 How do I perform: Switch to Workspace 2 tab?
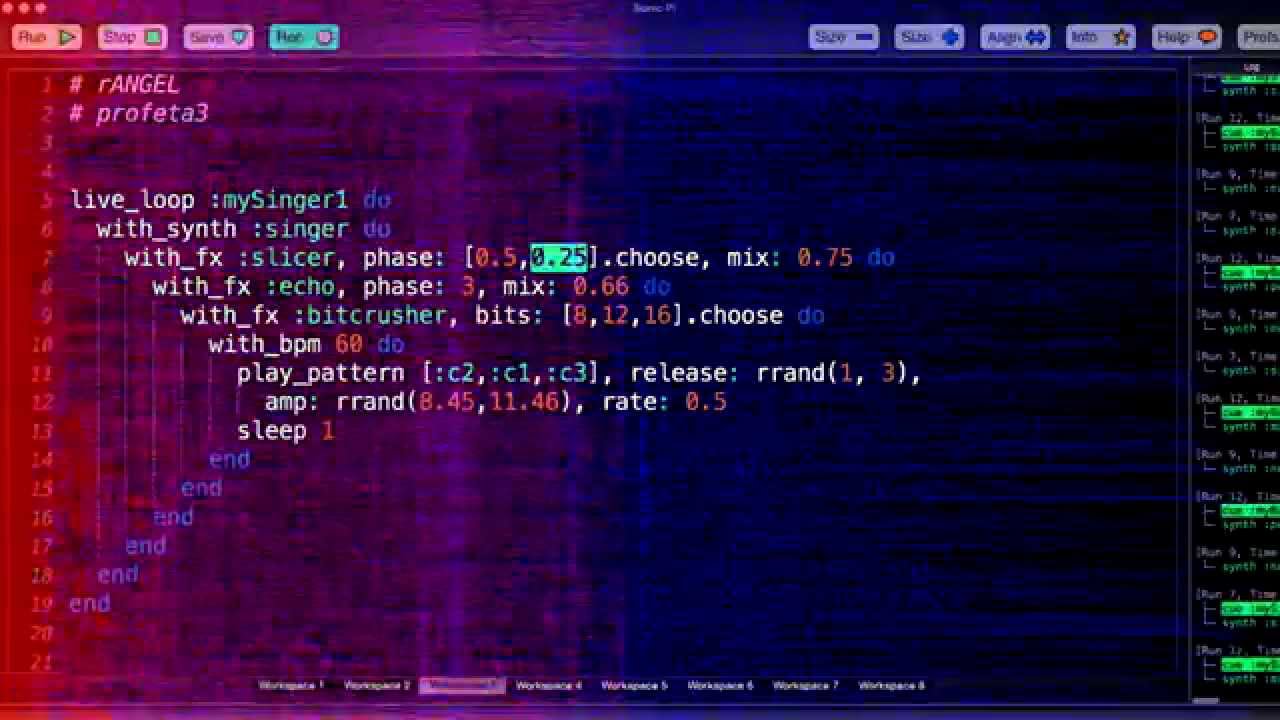377,686
